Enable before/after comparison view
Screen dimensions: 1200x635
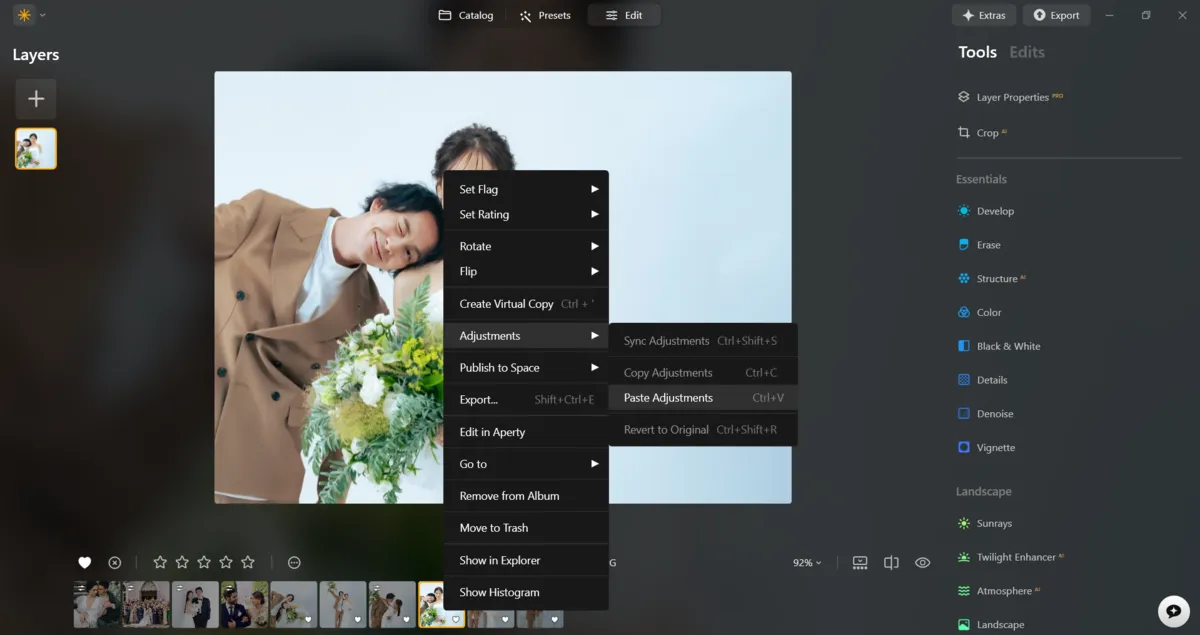891,562
